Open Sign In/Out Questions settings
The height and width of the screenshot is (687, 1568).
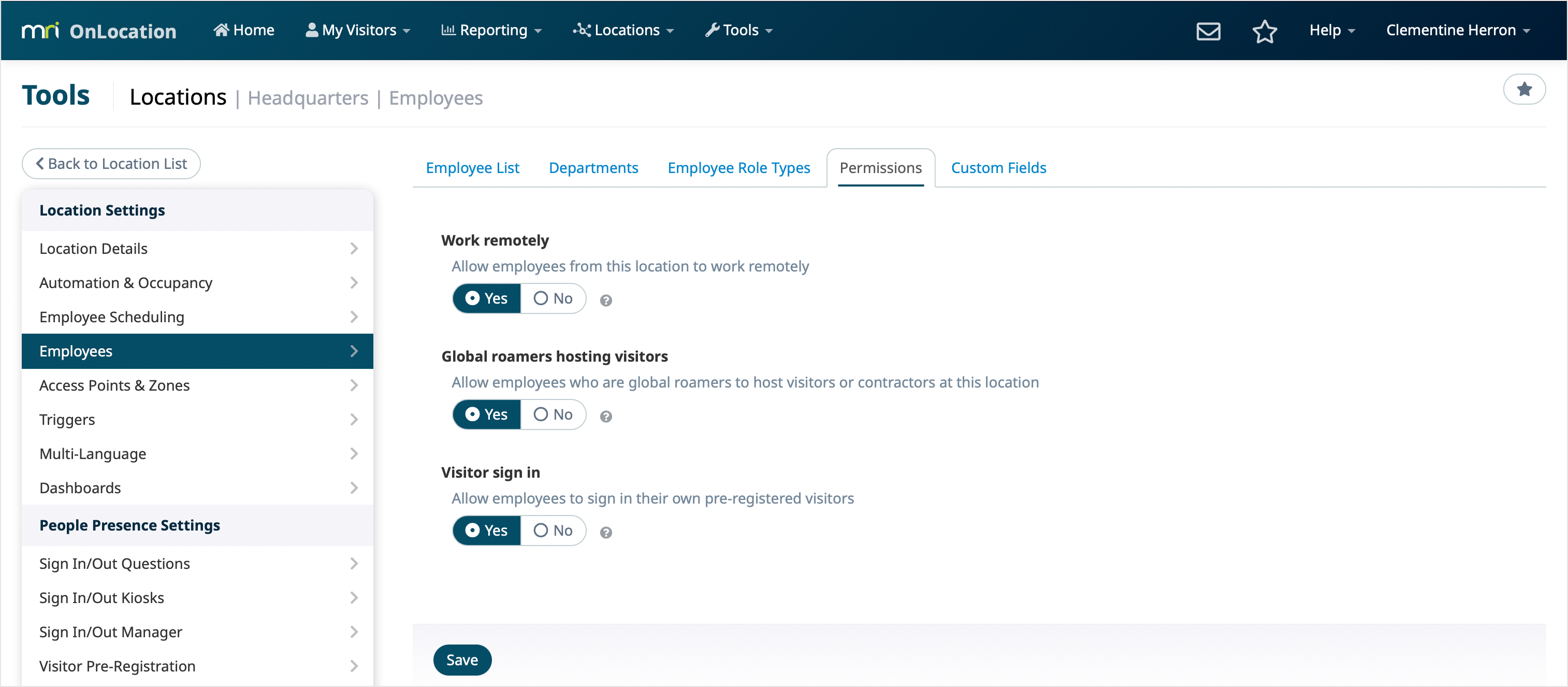(197, 563)
